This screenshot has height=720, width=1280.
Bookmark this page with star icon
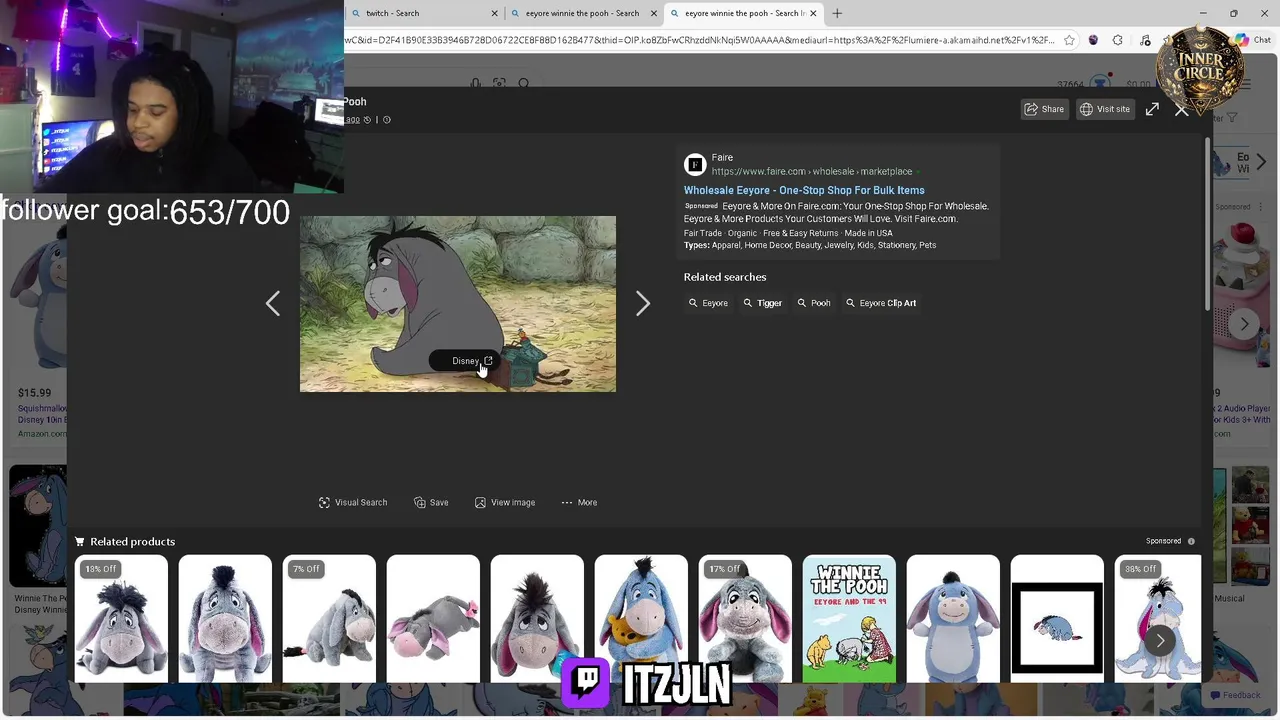1069,40
